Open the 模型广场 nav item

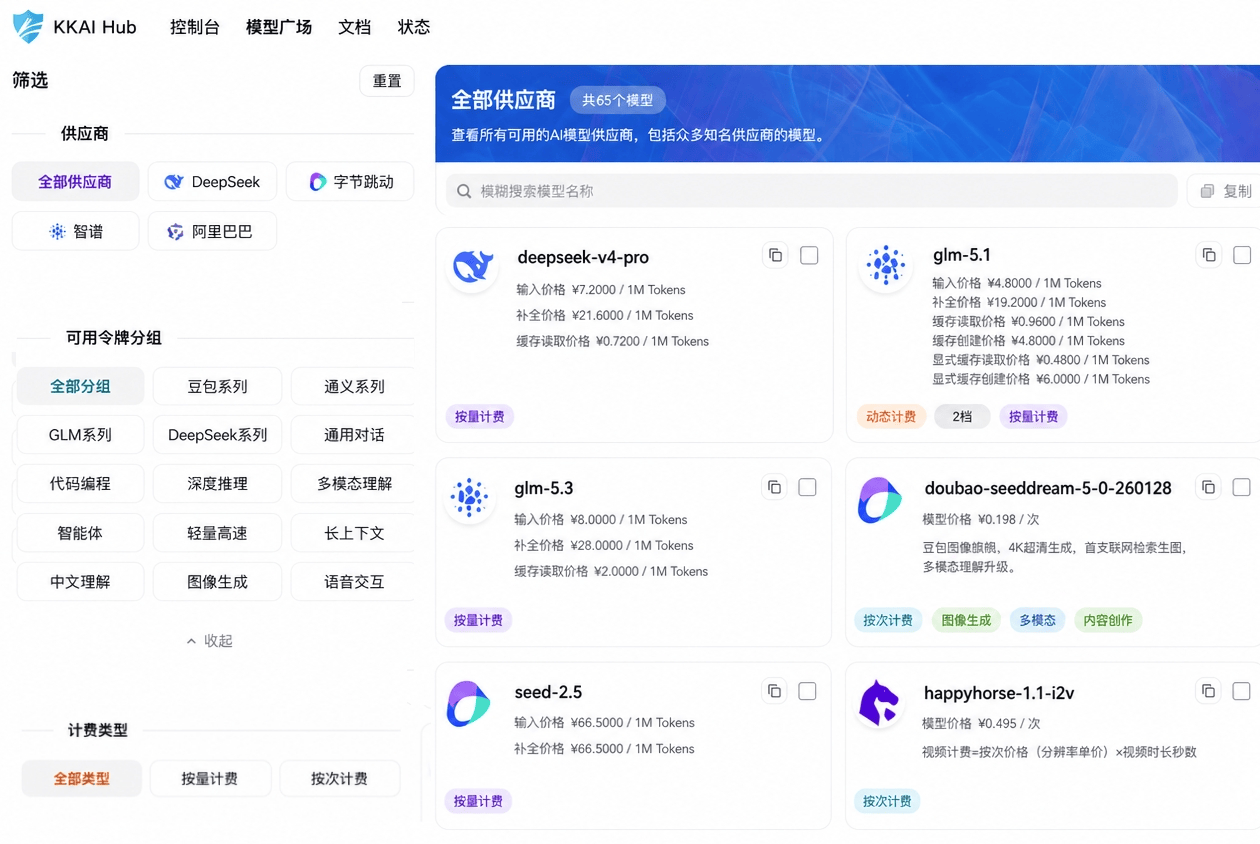pos(279,27)
